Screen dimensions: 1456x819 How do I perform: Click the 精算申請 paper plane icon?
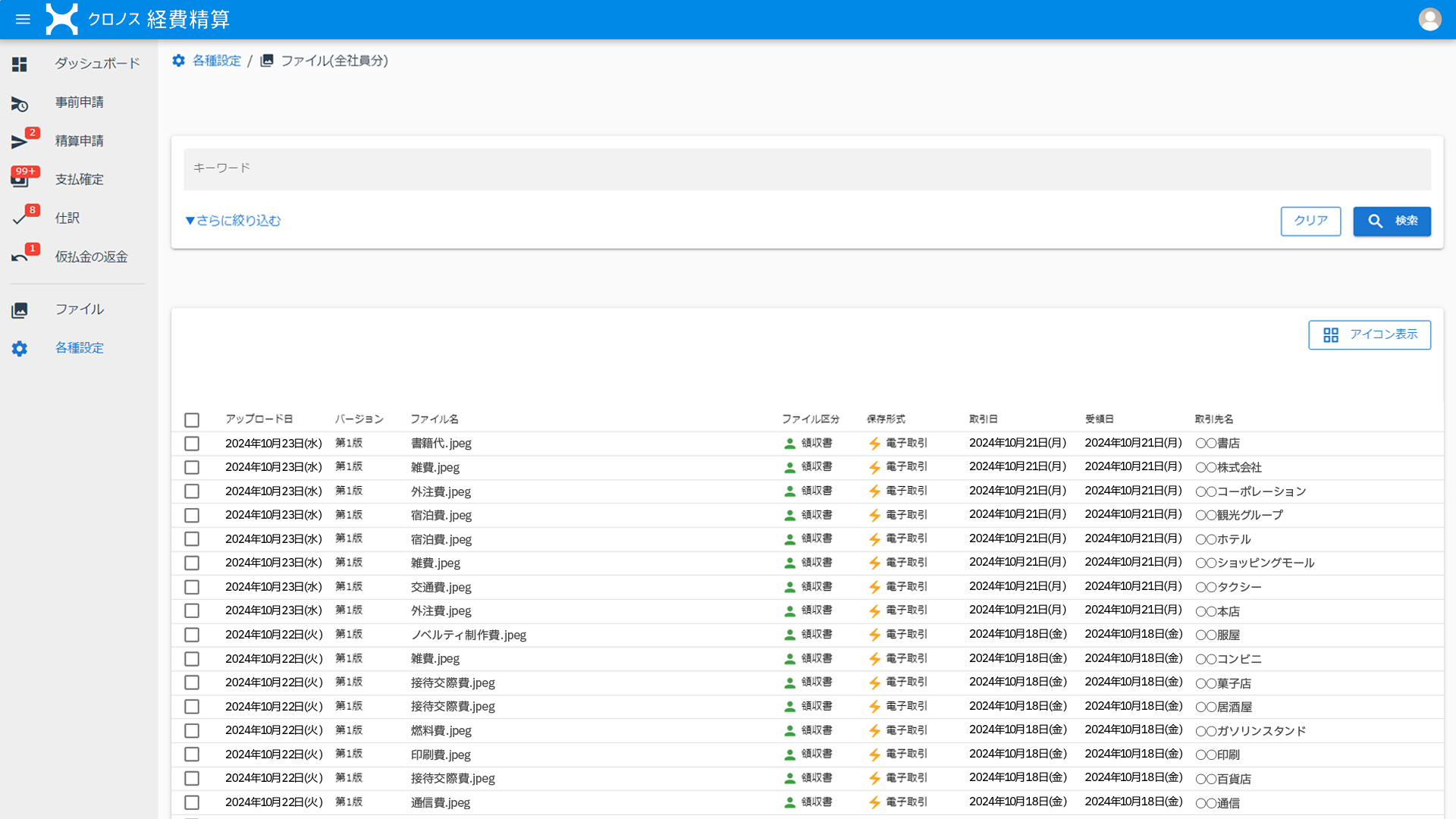[x=20, y=142]
